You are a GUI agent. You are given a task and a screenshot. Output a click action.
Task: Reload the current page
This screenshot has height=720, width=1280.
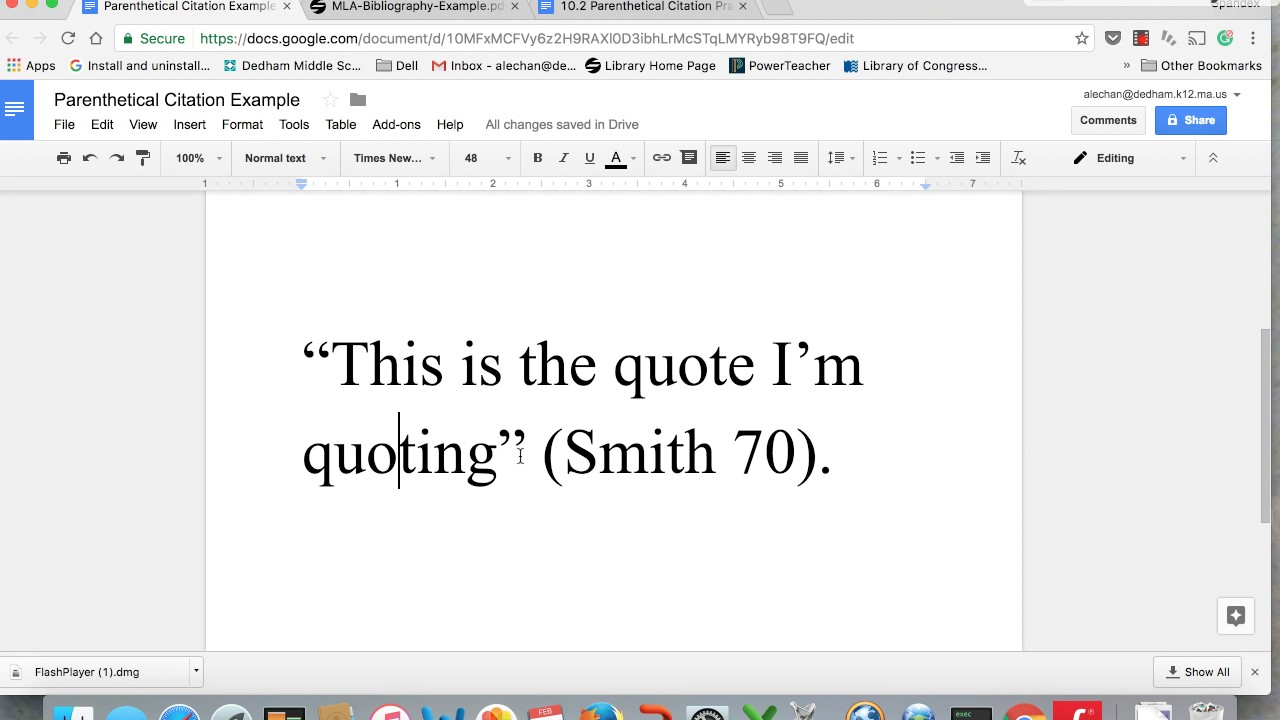[x=68, y=38]
